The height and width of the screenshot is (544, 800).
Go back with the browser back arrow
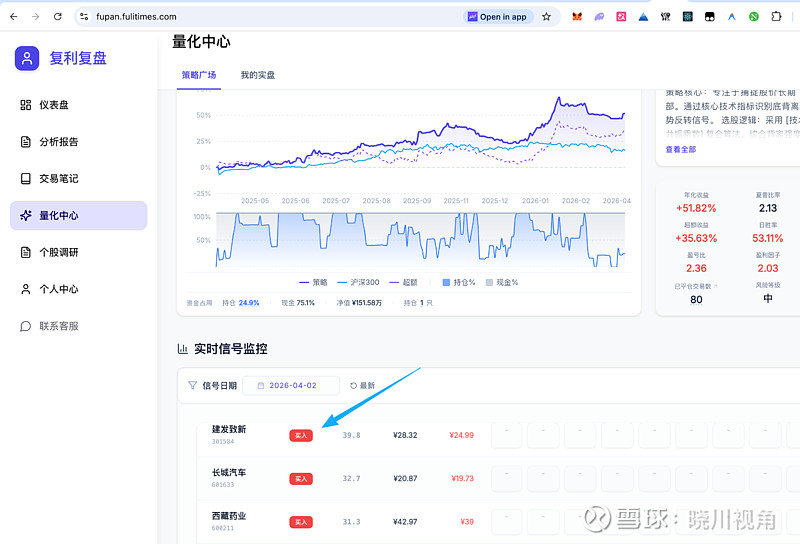[14, 17]
